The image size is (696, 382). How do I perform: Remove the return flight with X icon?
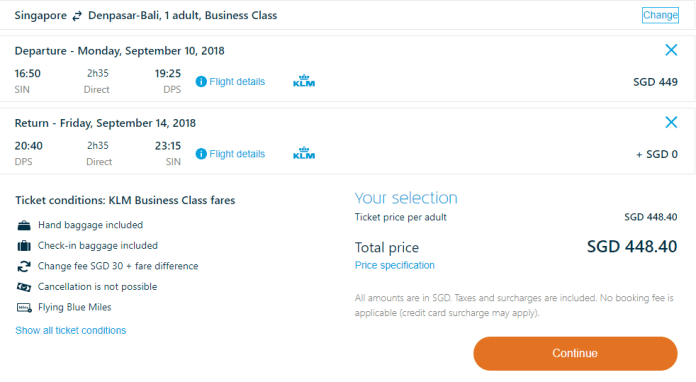coord(671,122)
